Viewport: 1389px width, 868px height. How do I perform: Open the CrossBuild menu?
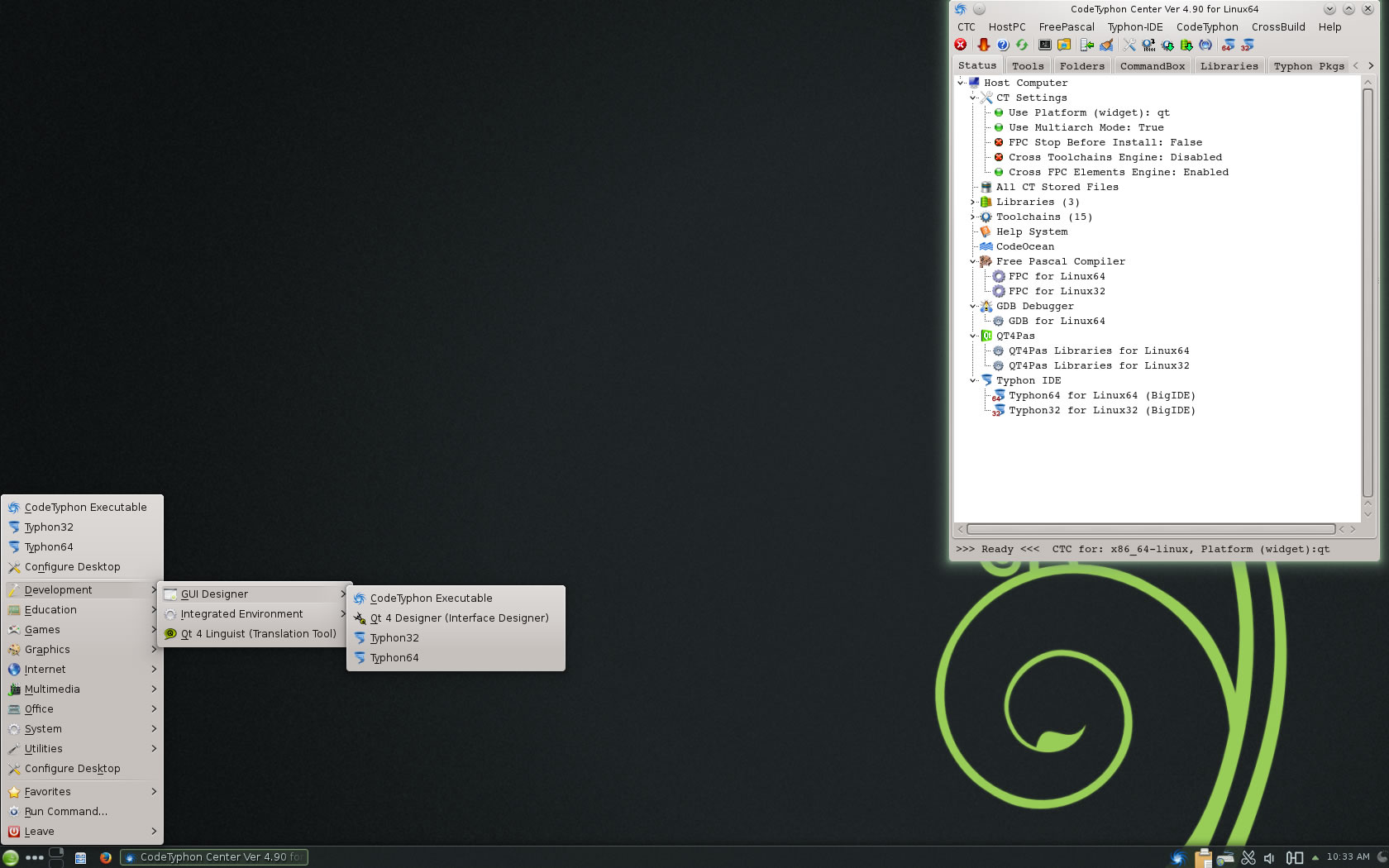click(1278, 26)
